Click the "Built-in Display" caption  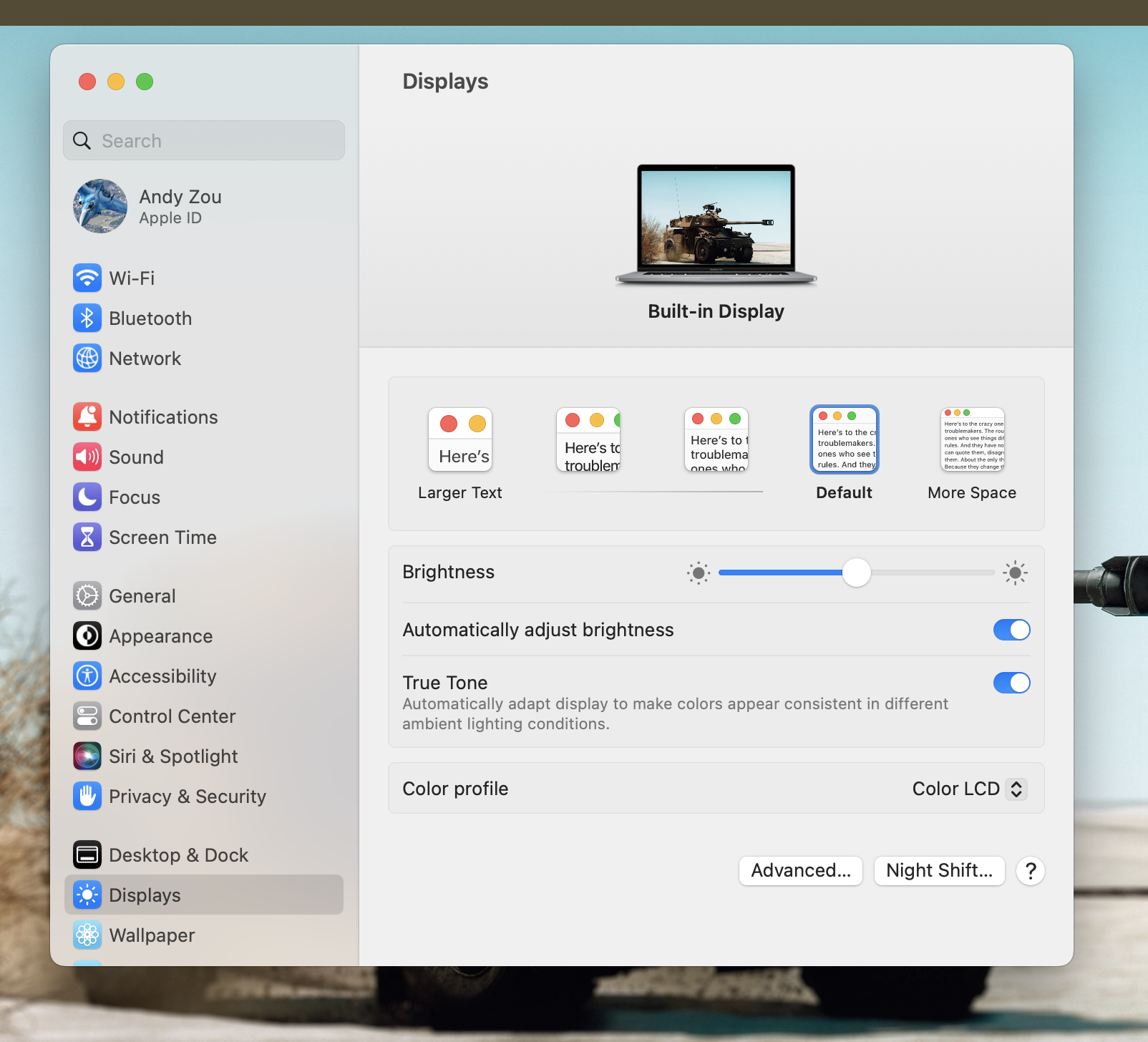point(716,311)
